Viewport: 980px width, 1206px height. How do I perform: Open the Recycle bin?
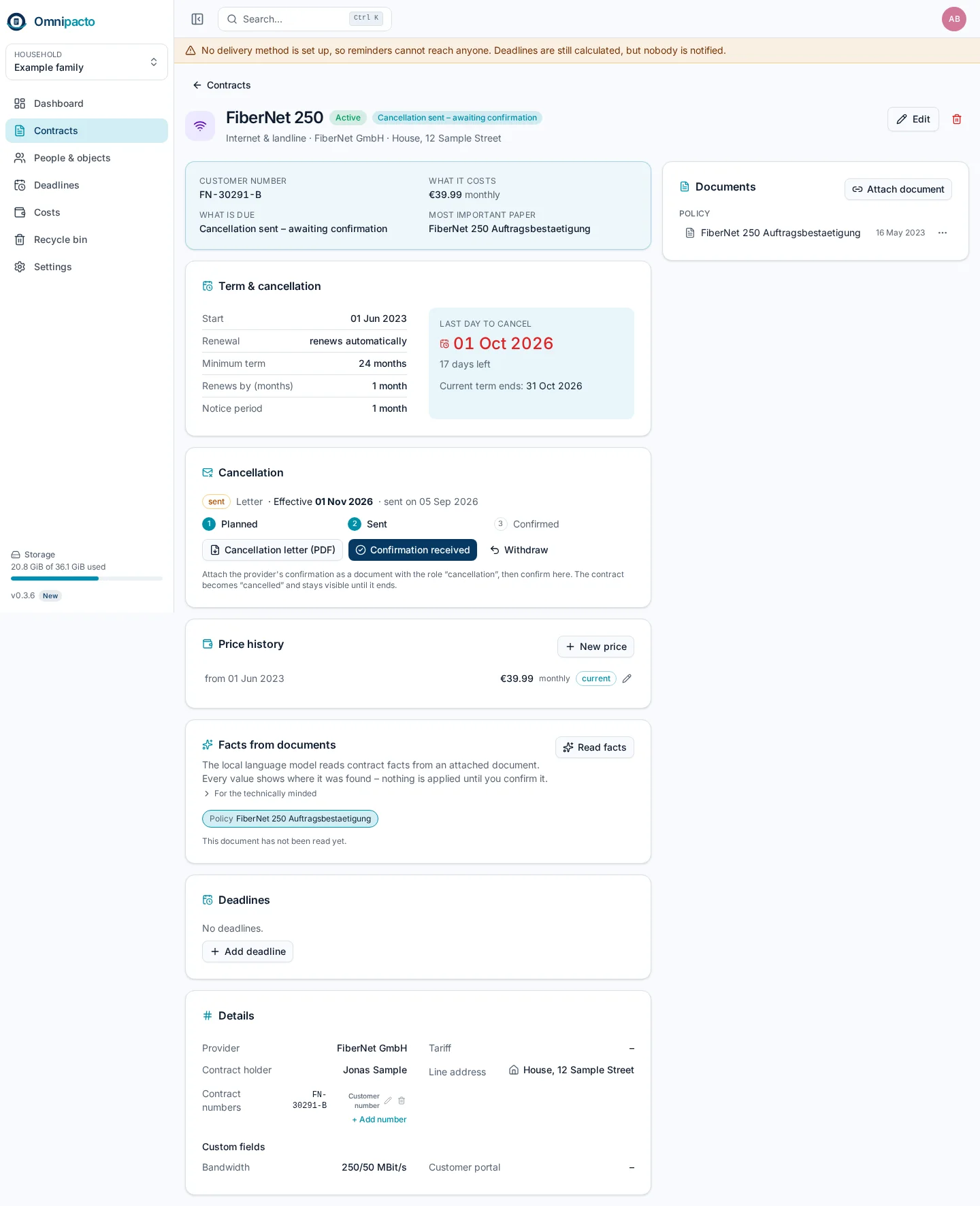(x=86, y=240)
